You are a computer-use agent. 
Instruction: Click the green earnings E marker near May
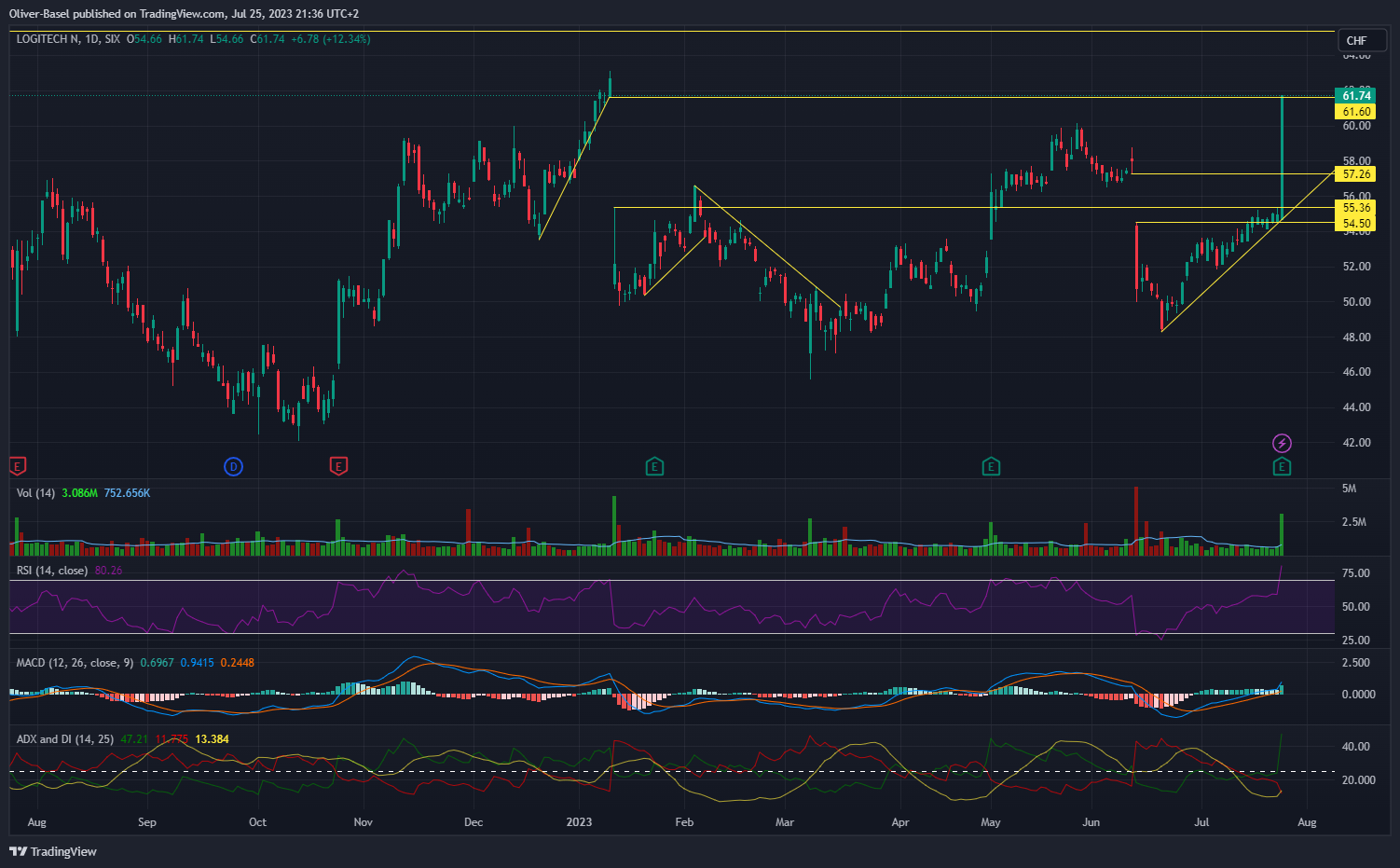[991, 466]
